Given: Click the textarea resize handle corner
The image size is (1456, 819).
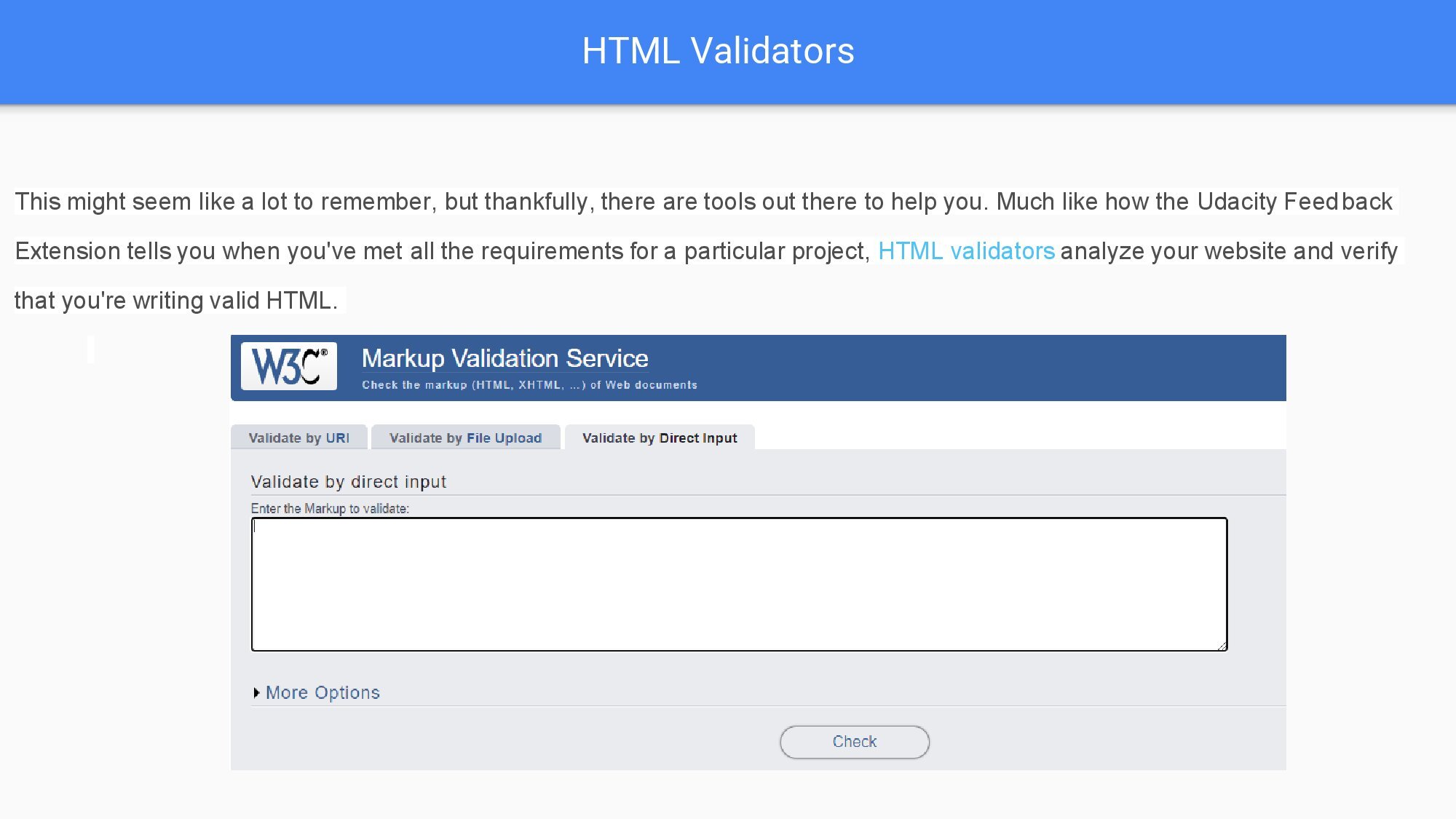Looking at the screenshot, I should click(1222, 646).
